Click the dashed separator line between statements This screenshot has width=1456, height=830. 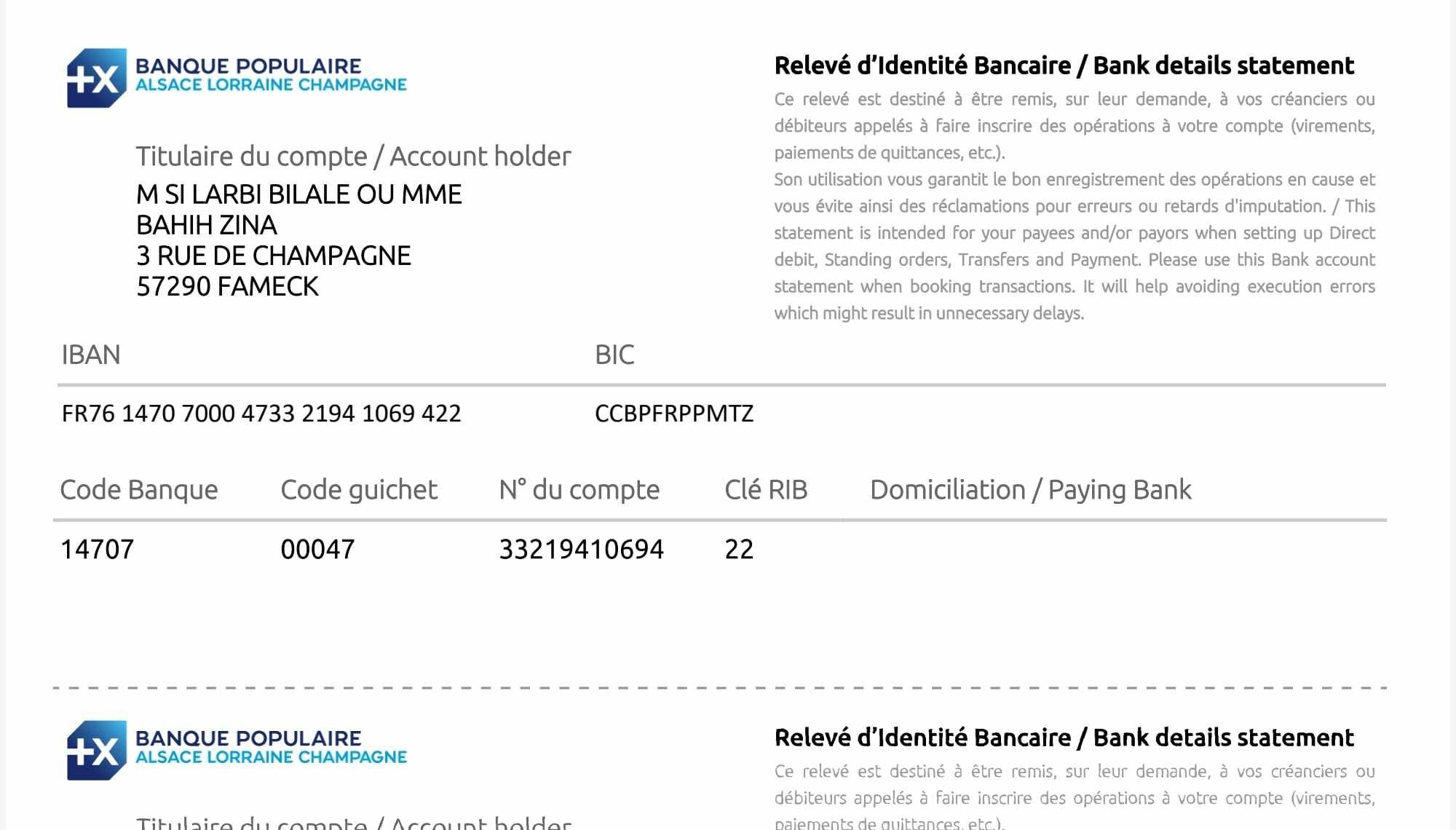pyautogui.click(x=719, y=687)
